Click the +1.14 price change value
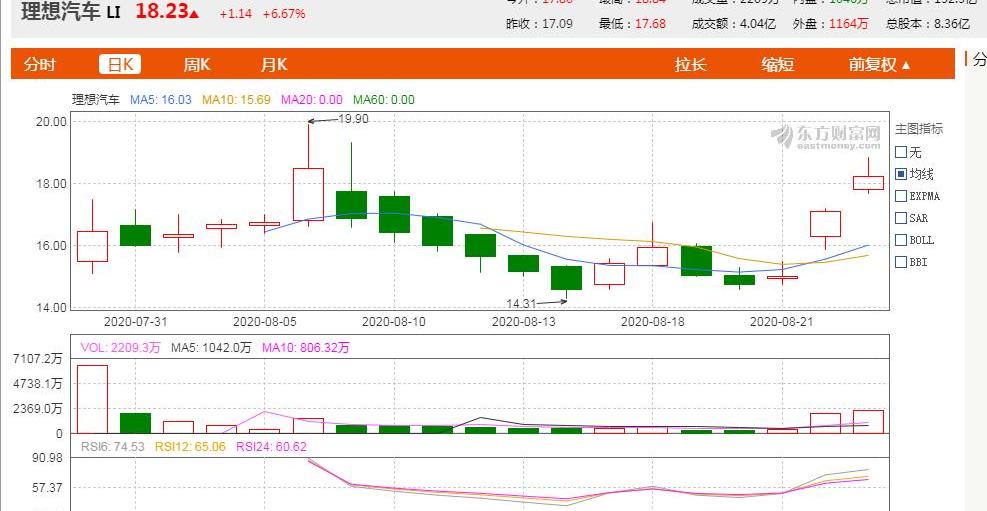This screenshot has width=987, height=511. click(x=235, y=13)
